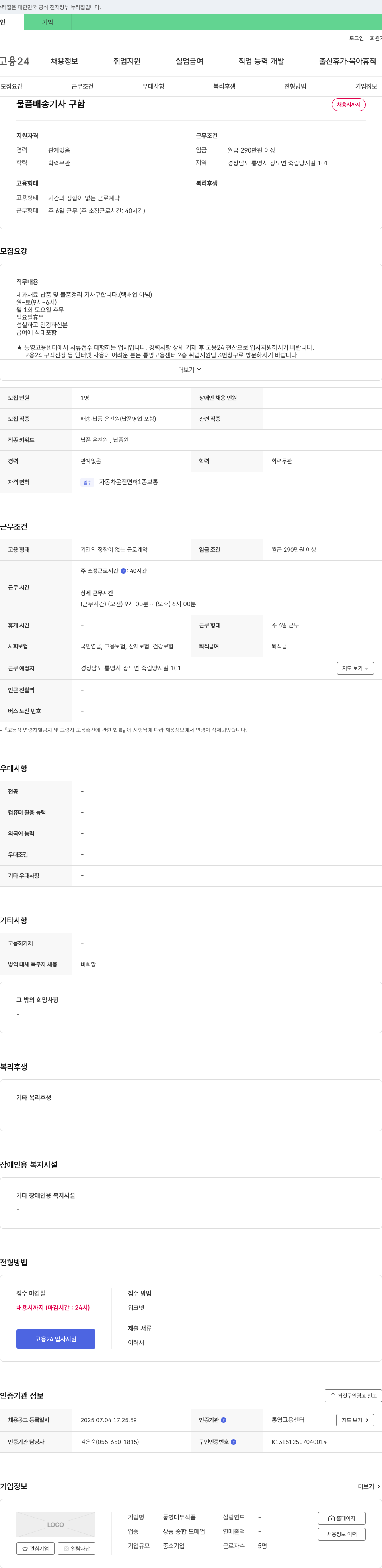Image resolution: width=382 pixels, height=1568 pixels.
Task: Click contact 김은숙(055-650-1815)
Action: click(110, 1442)
